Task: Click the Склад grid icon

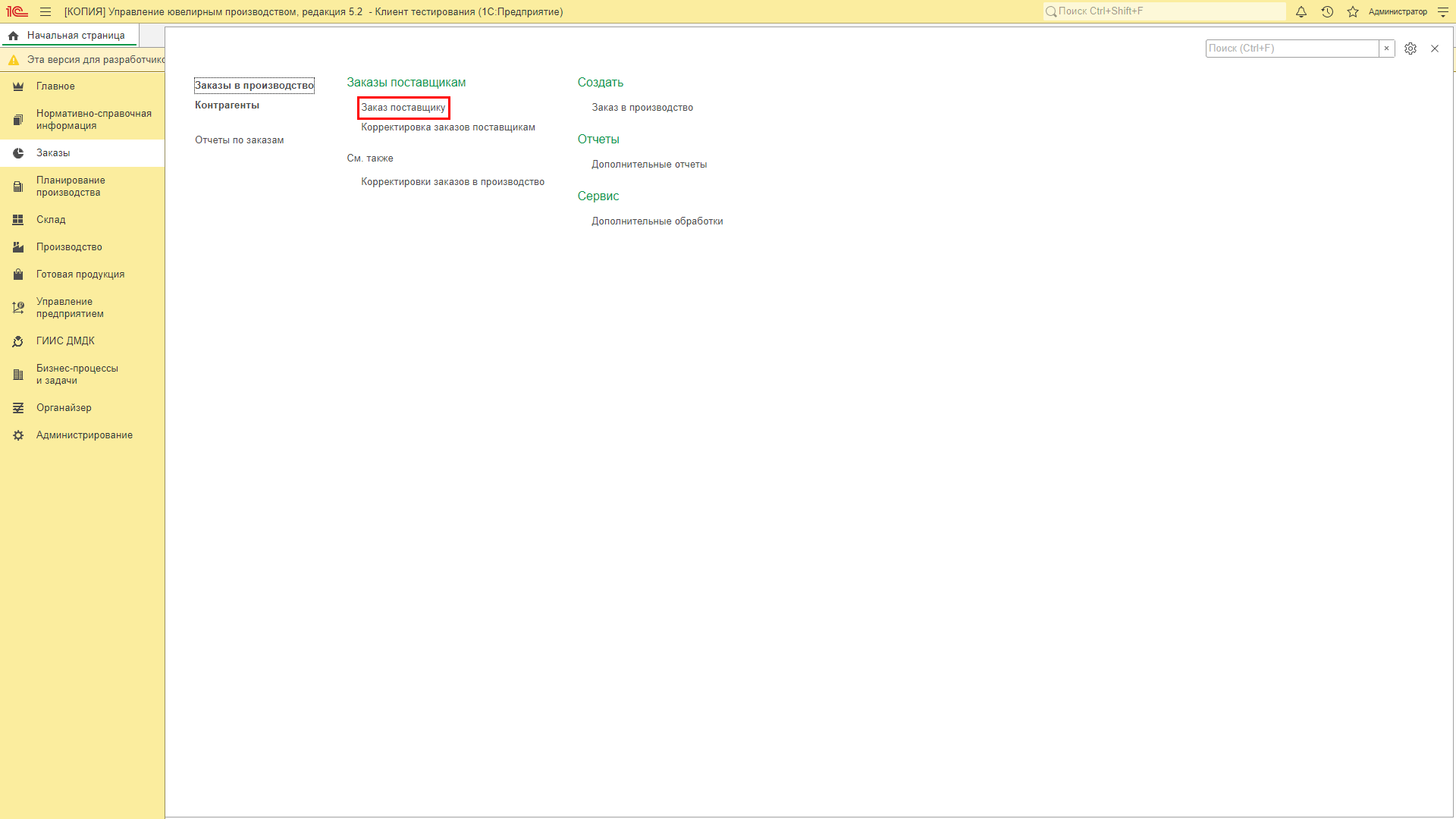Action: coord(18,220)
